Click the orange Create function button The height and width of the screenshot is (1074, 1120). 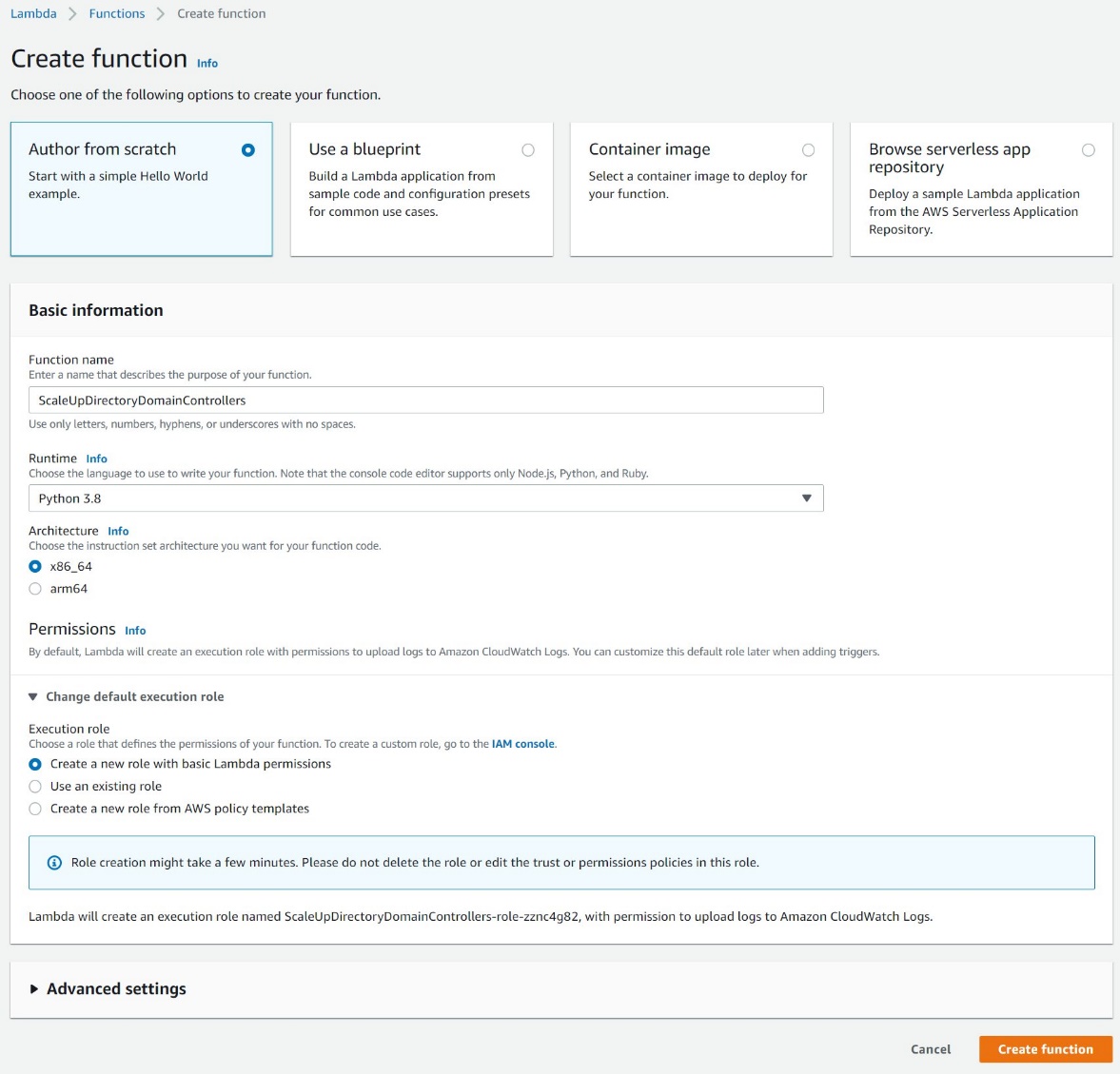coord(1045,1049)
